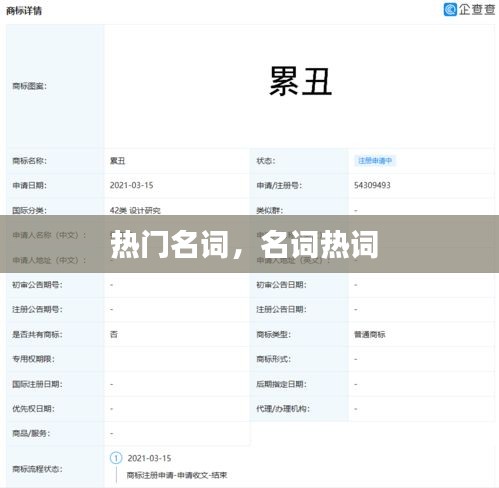The image size is (499, 488).
Task: Select the 2021-03-15 value beside 申请日期
Action: click(x=131, y=185)
